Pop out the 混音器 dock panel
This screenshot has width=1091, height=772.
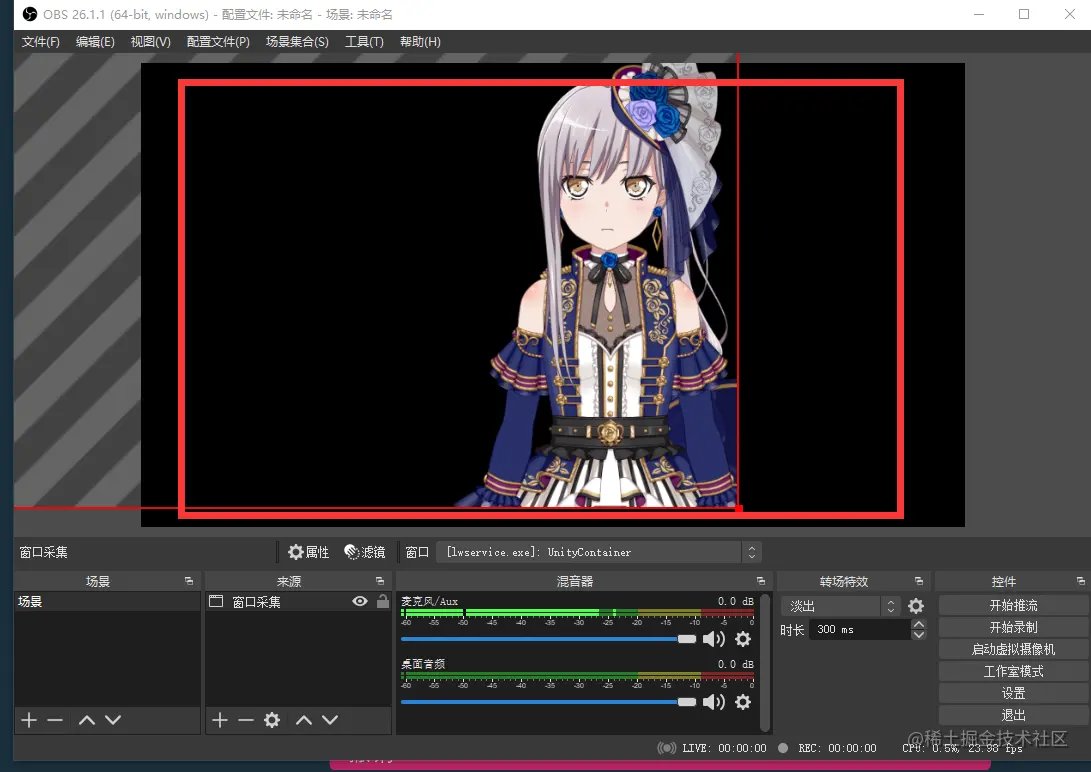[760, 581]
